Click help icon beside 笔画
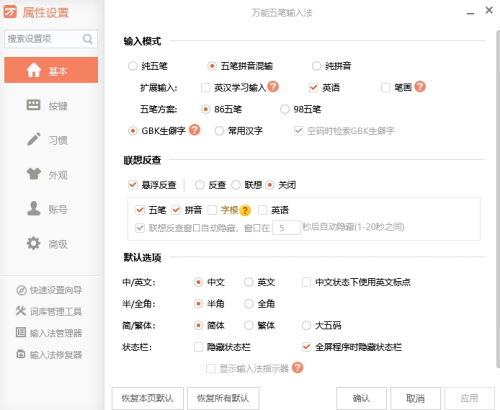Screen dimensions: 500x410 pos(420,87)
